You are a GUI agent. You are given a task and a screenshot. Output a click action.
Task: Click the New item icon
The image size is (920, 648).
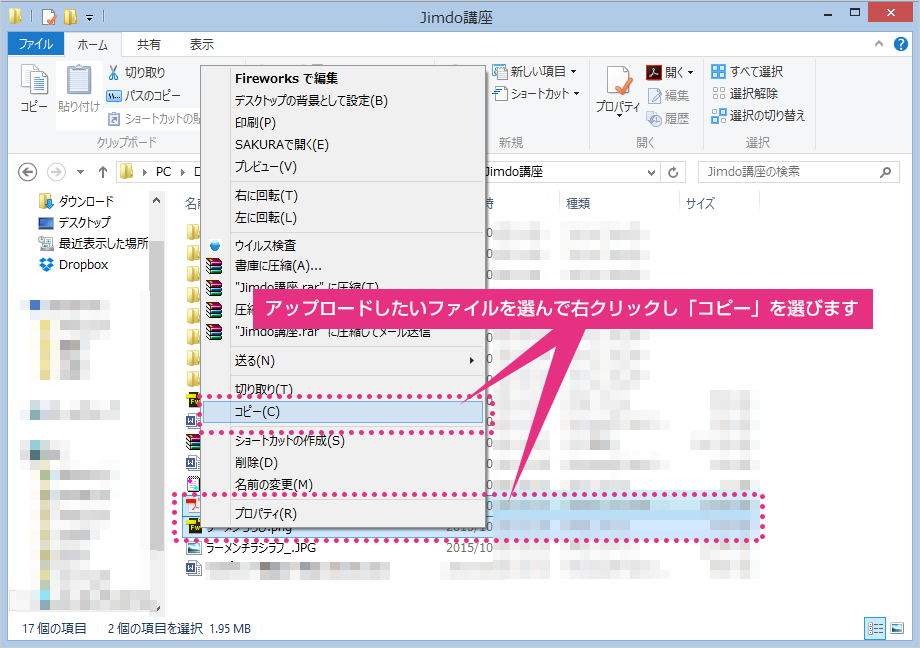500,72
